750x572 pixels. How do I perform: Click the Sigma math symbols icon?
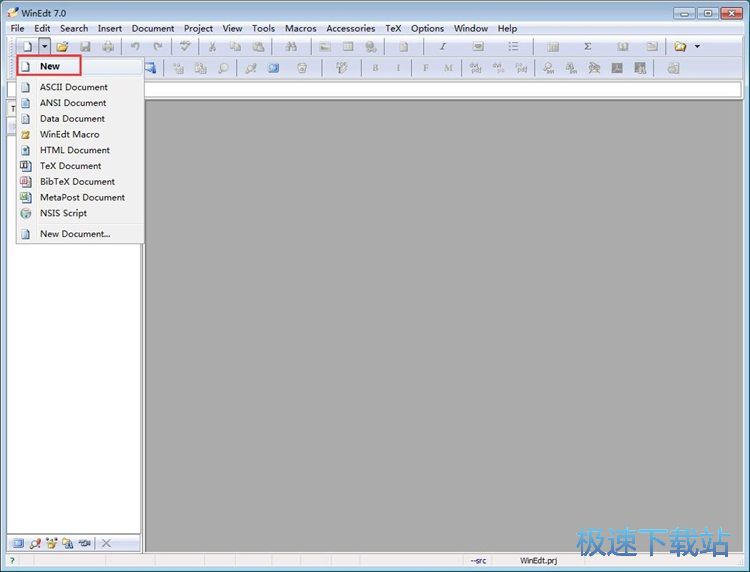click(x=587, y=46)
